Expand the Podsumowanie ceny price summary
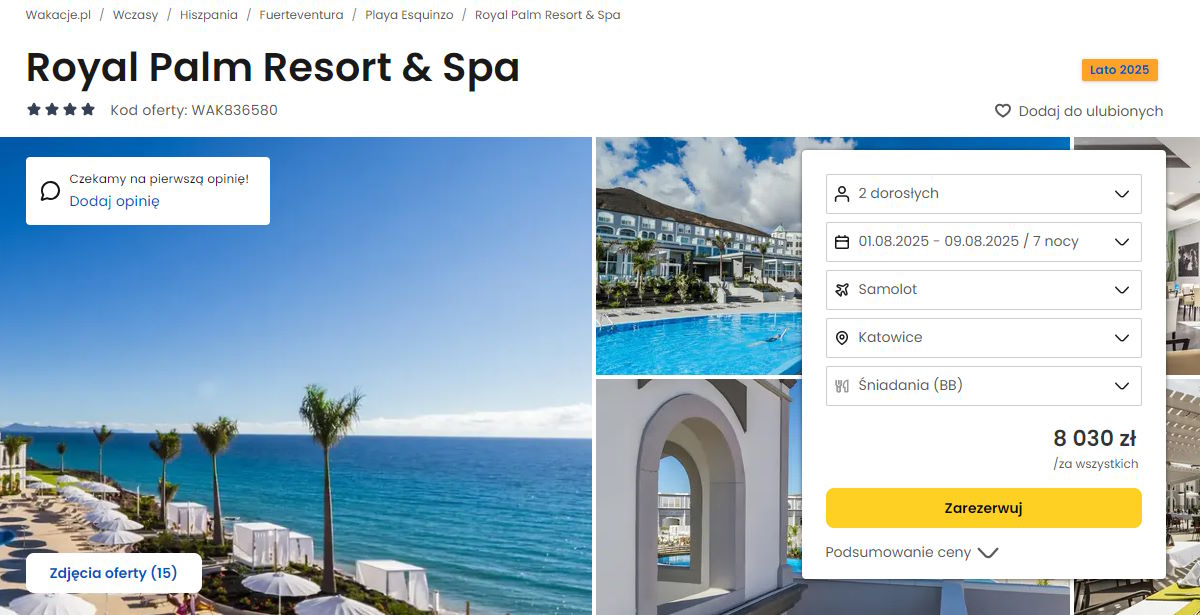The image size is (1200, 615). coord(912,552)
